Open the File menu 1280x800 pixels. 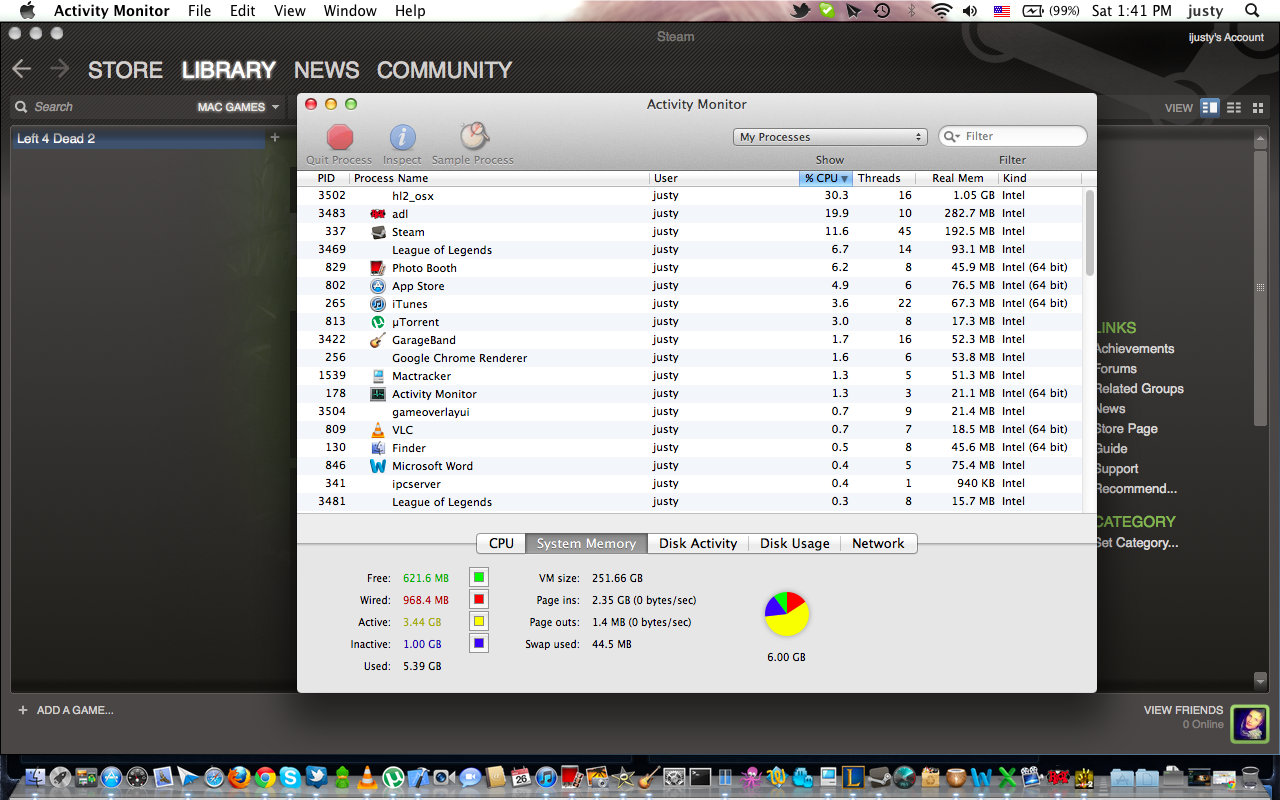[x=199, y=11]
